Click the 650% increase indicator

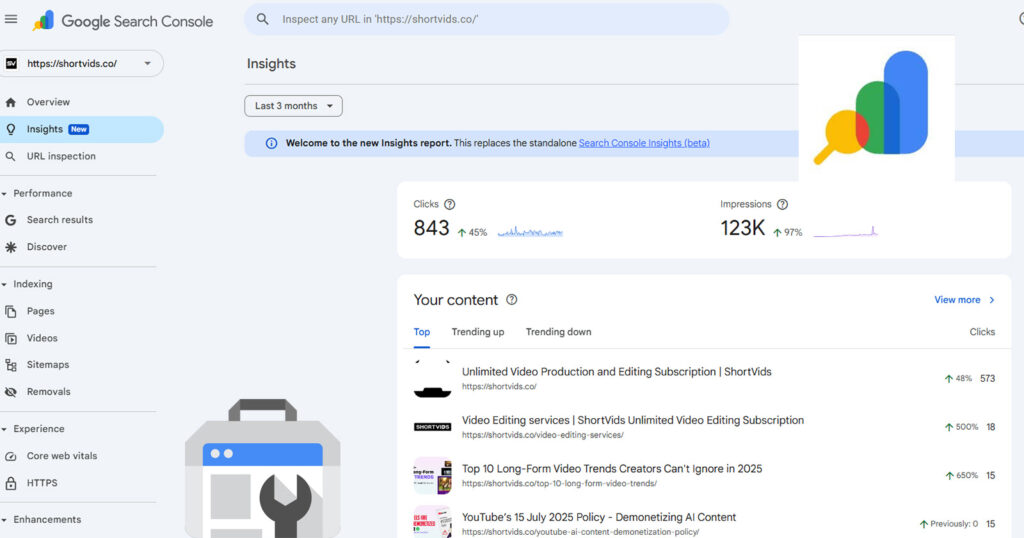961,475
